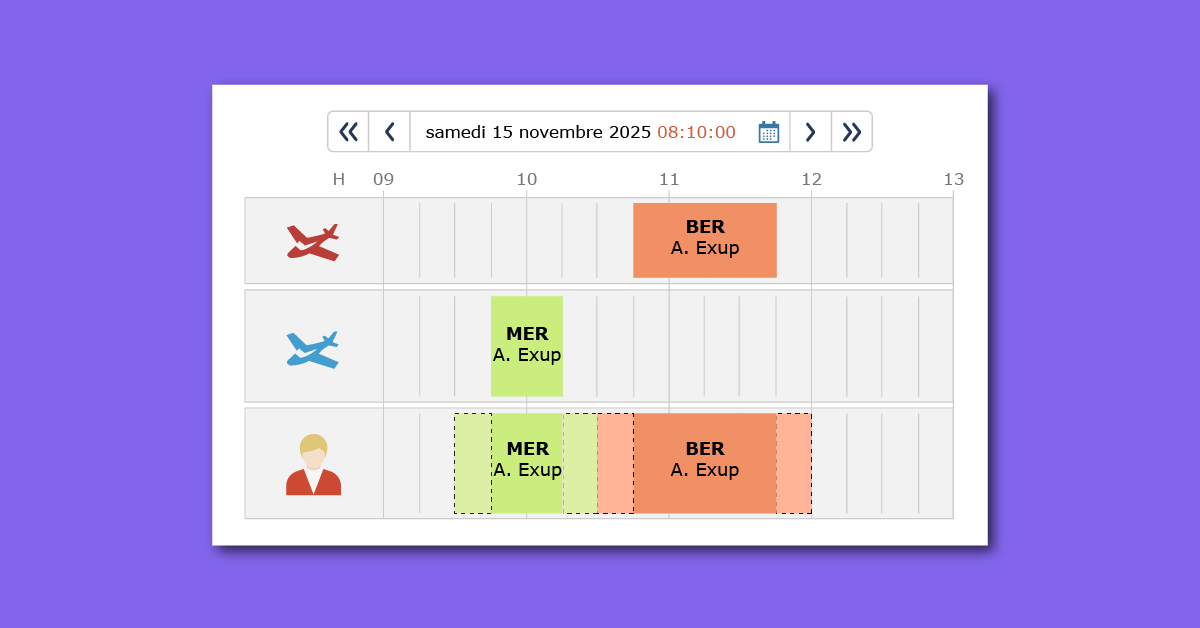Screen dimensions: 1200x628
Task: Open the BER booking on red airplane row
Action: 705,240
